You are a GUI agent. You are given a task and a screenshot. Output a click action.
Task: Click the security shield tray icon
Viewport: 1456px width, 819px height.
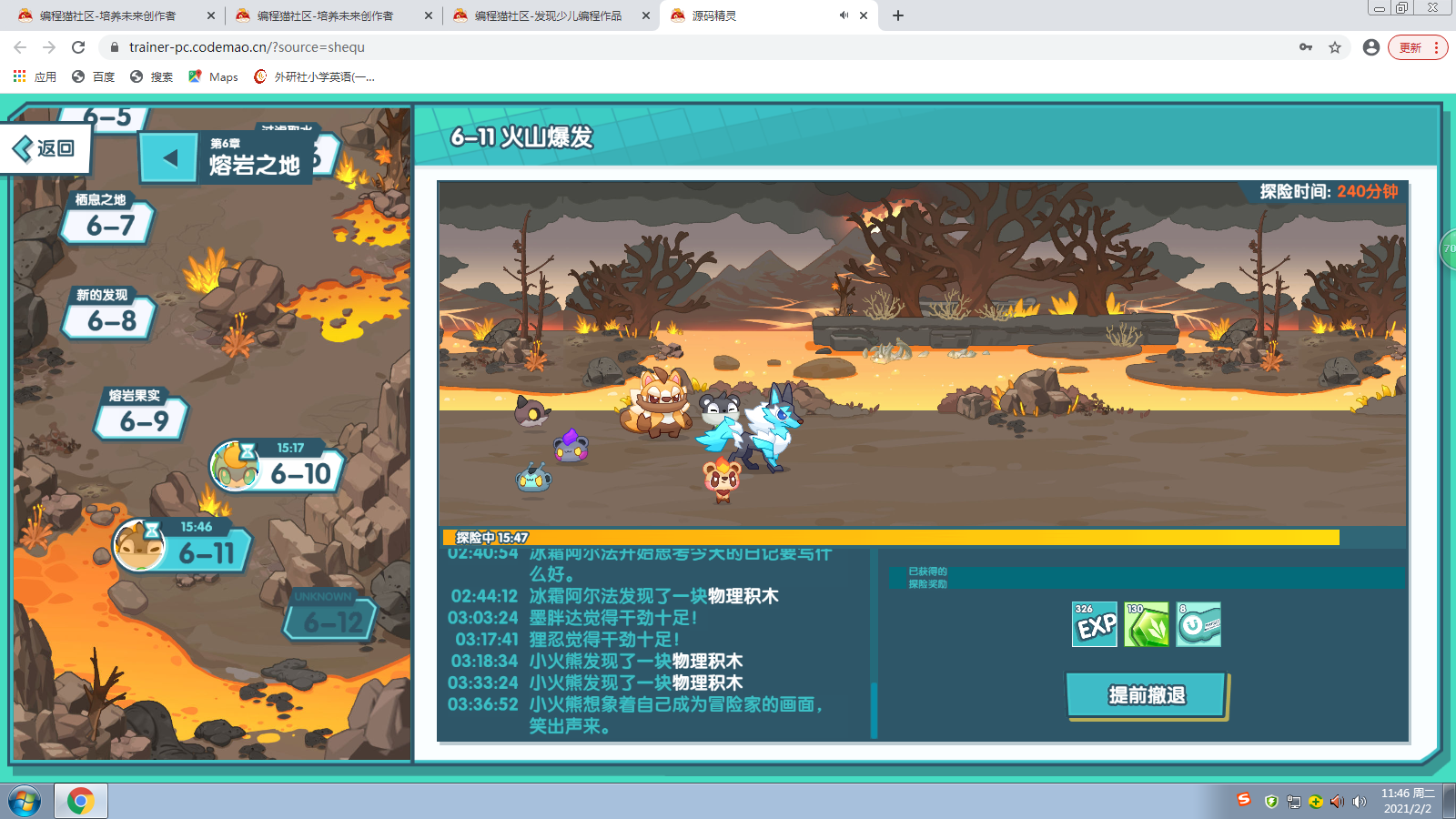click(x=1271, y=802)
